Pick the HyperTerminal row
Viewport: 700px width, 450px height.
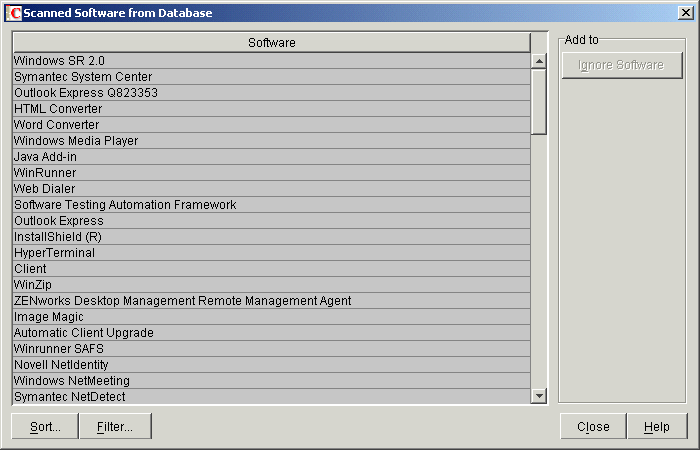(272, 253)
